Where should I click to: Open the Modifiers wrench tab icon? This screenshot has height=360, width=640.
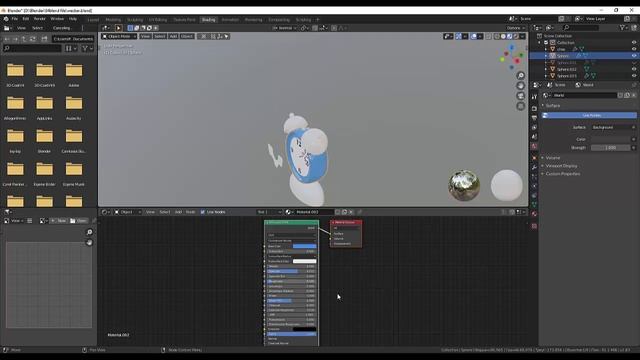tap(534, 167)
